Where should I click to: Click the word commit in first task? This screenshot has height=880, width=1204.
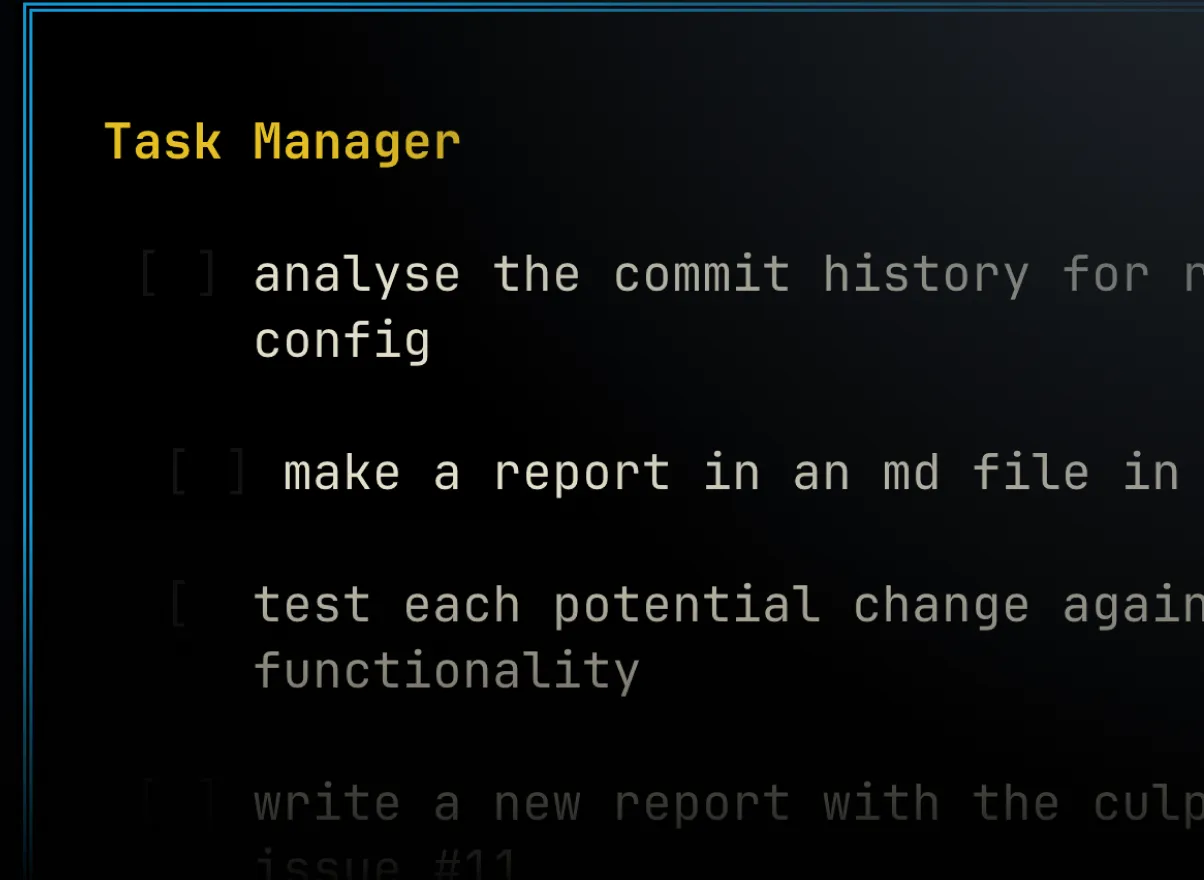[x=701, y=275]
